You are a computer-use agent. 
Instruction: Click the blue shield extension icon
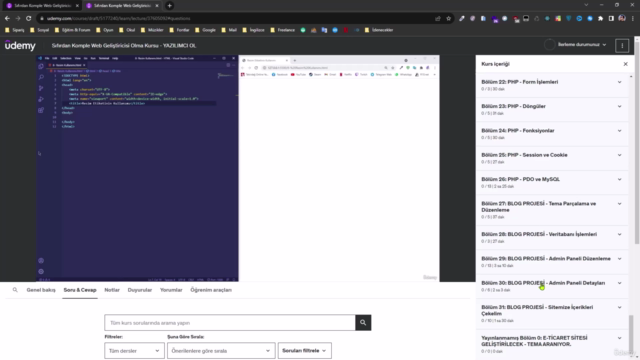tap(569, 18)
